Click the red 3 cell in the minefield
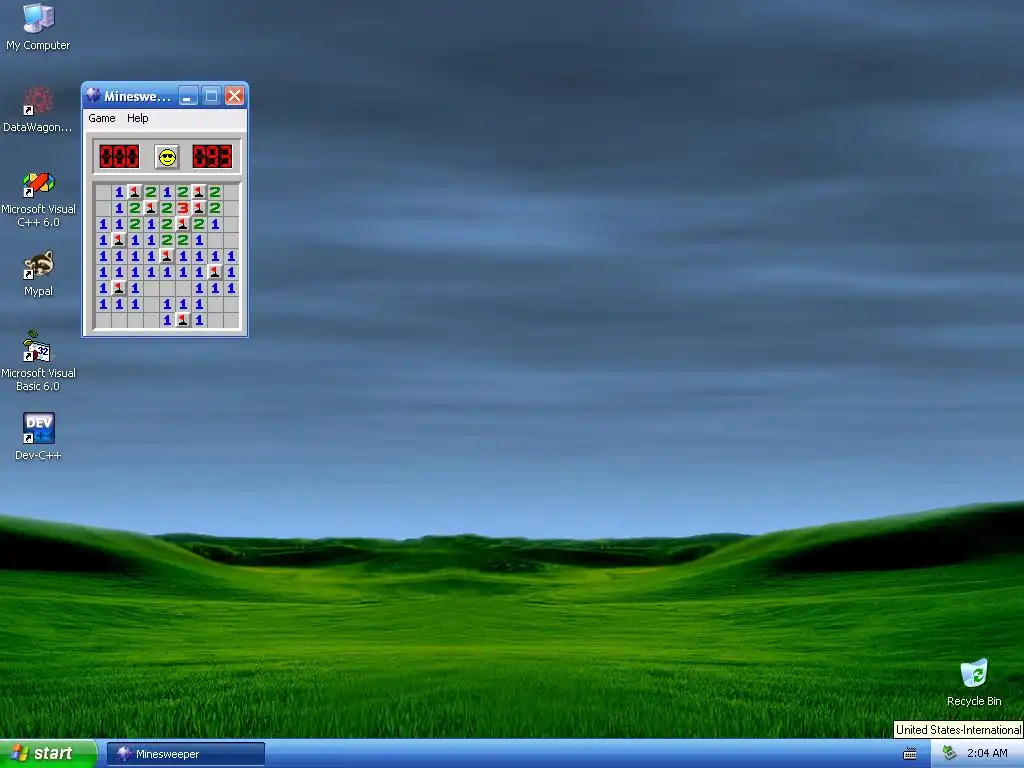Viewport: 1024px width, 768px height. [183, 208]
